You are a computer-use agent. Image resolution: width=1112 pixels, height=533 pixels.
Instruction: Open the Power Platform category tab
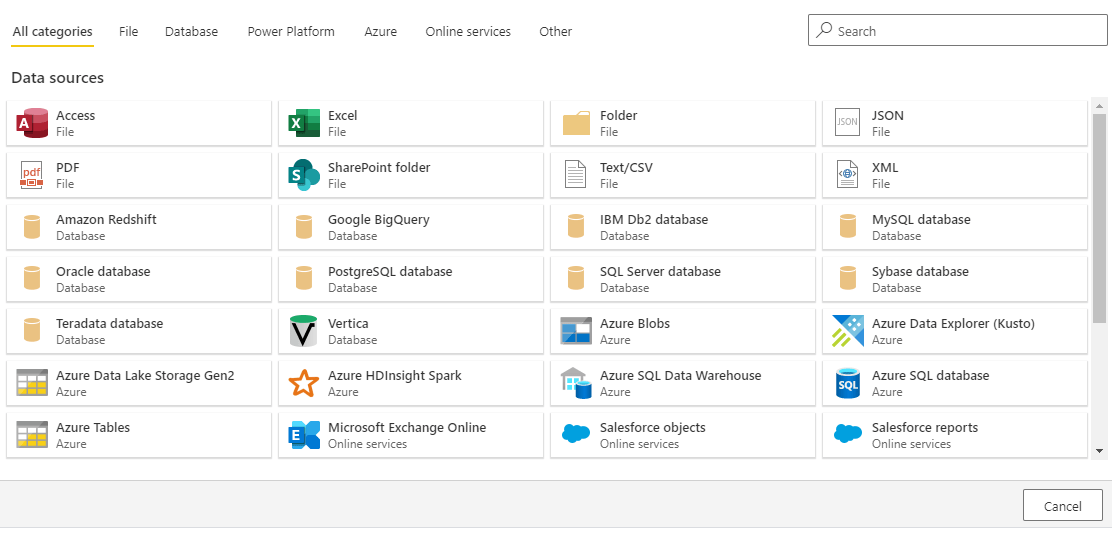coord(291,31)
